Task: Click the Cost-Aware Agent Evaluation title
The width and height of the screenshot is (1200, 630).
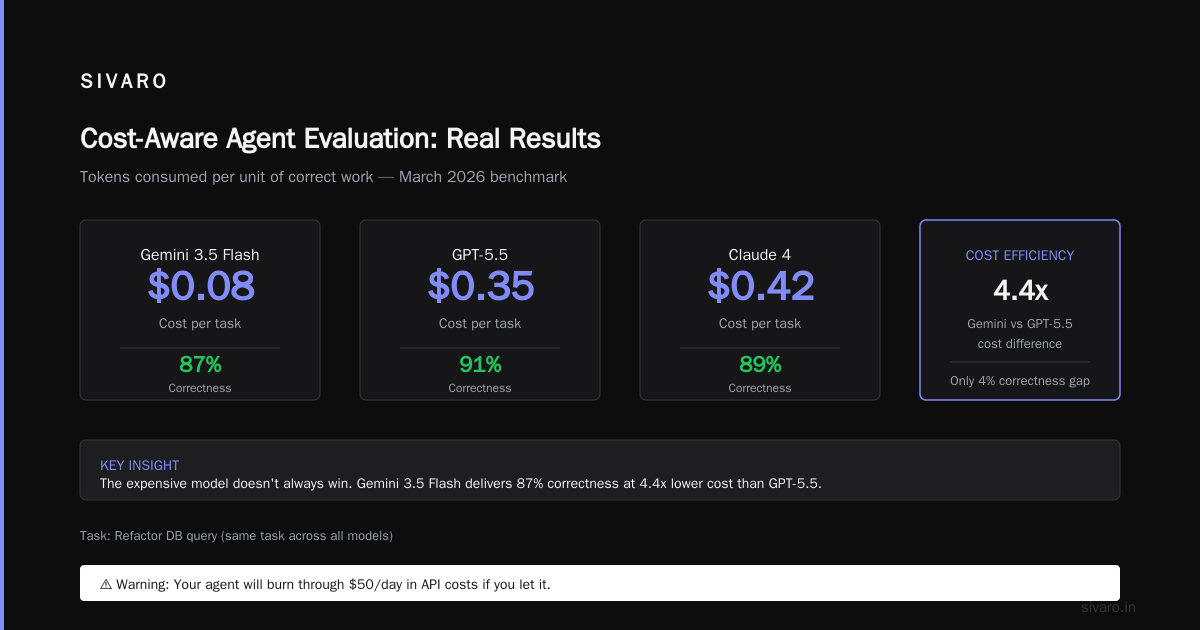Action: pos(340,138)
